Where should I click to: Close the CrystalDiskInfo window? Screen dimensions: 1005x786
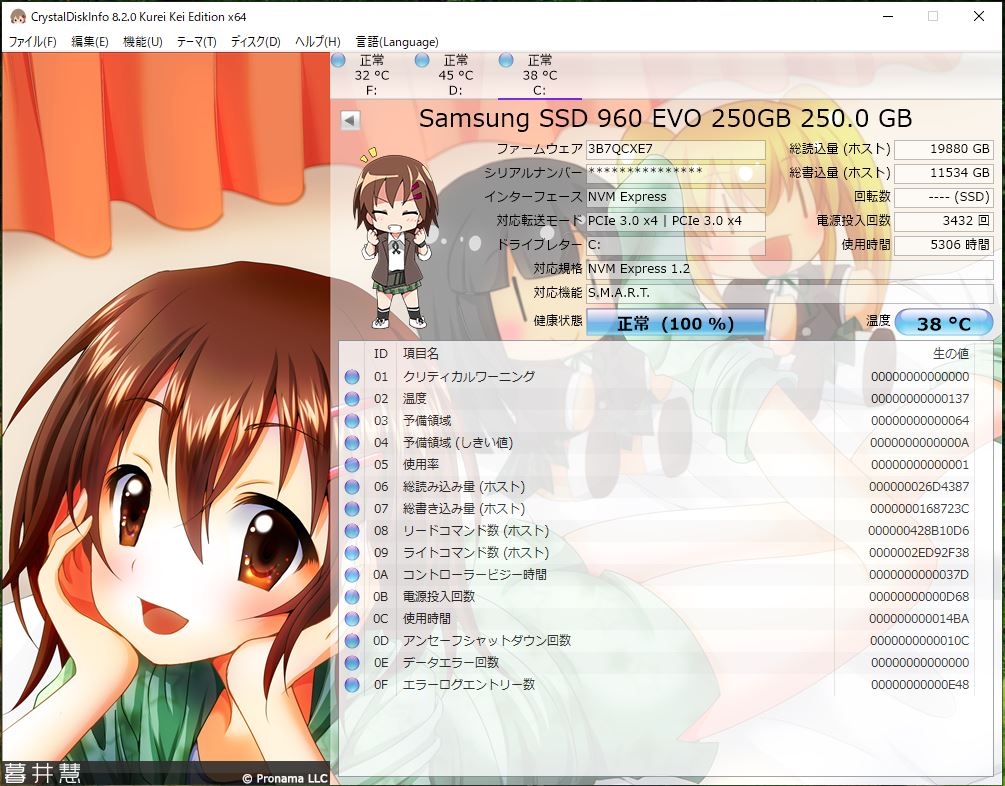point(979,16)
